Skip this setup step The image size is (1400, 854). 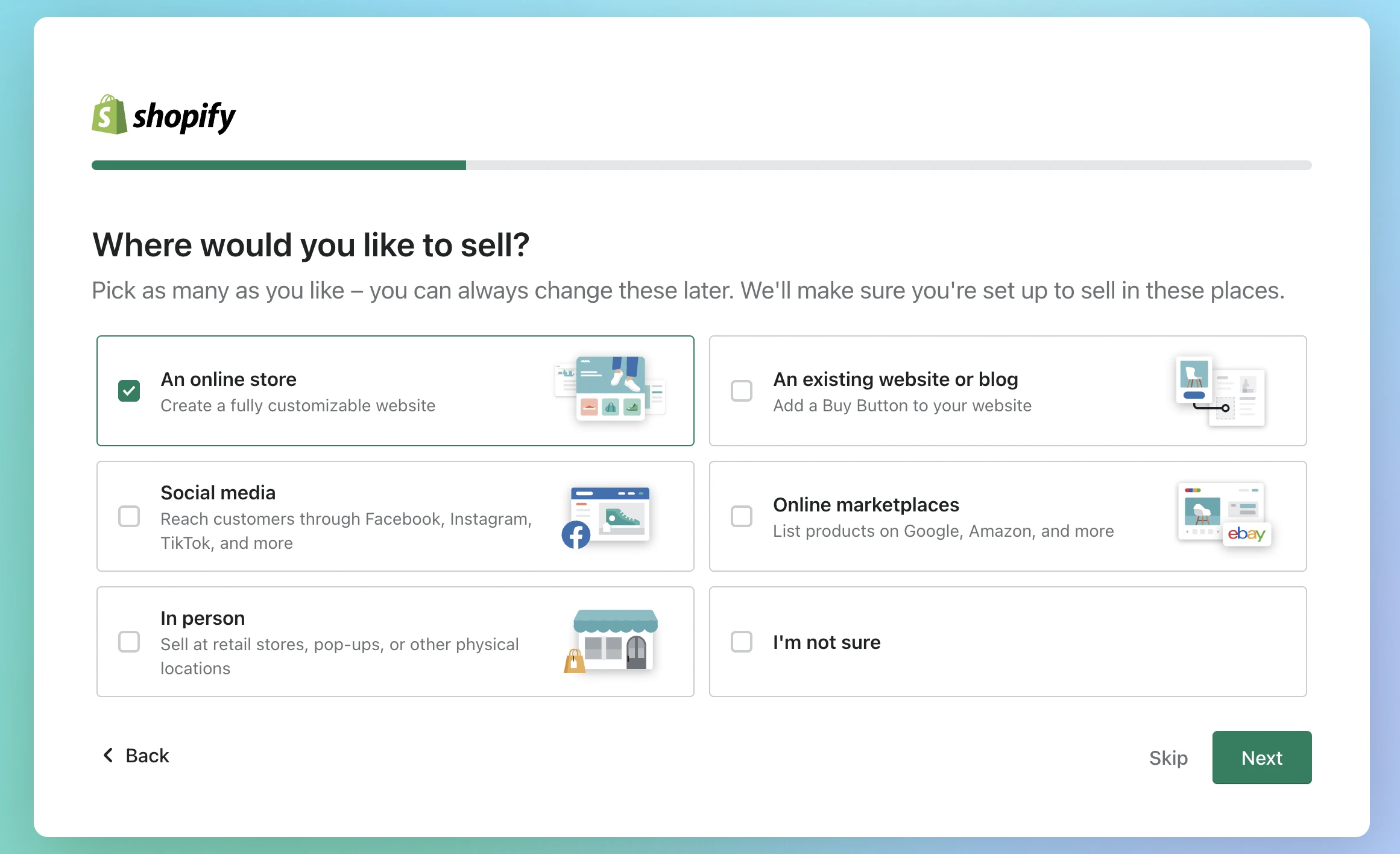(x=1168, y=758)
